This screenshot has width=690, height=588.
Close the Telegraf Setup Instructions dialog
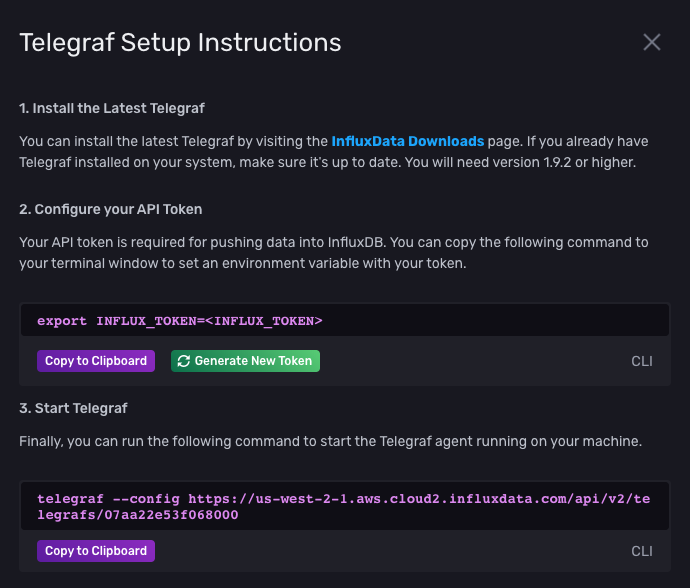point(652,42)
